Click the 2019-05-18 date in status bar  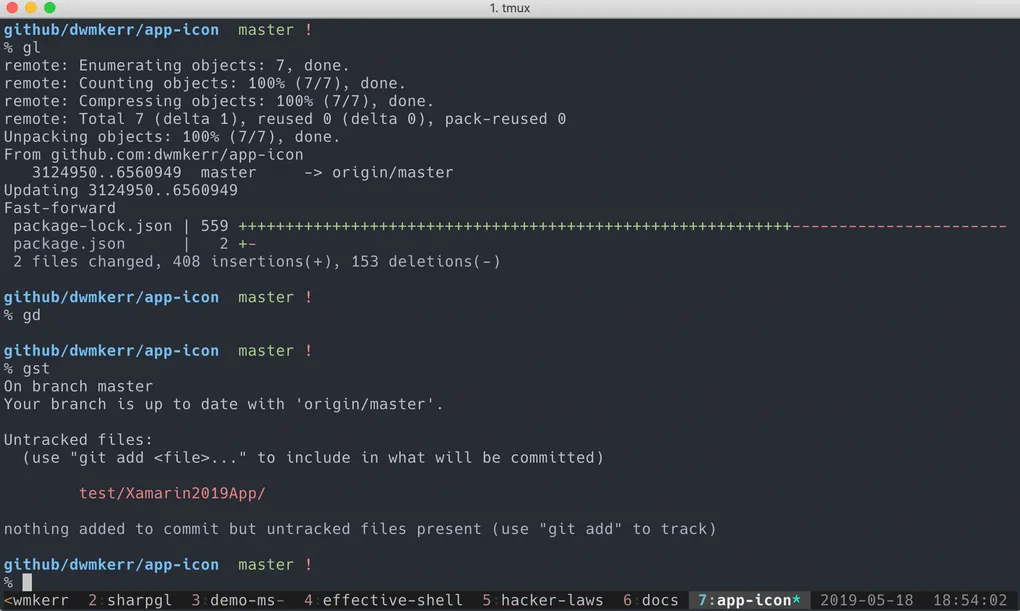pos(867,601)
